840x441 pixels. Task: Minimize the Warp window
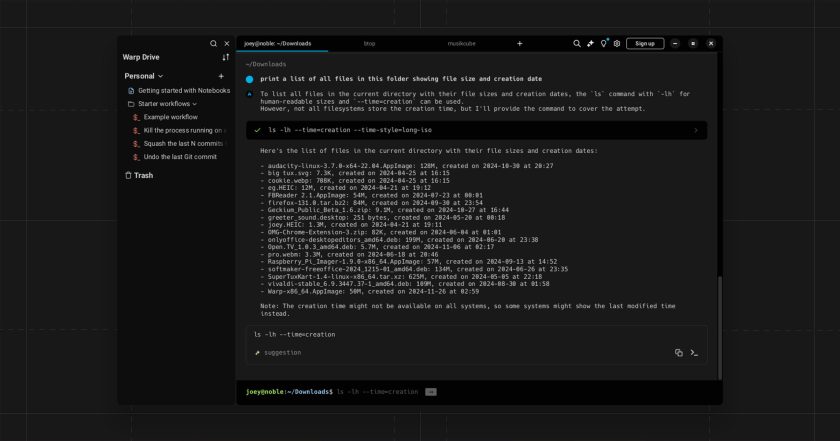[x=675, y=43]
